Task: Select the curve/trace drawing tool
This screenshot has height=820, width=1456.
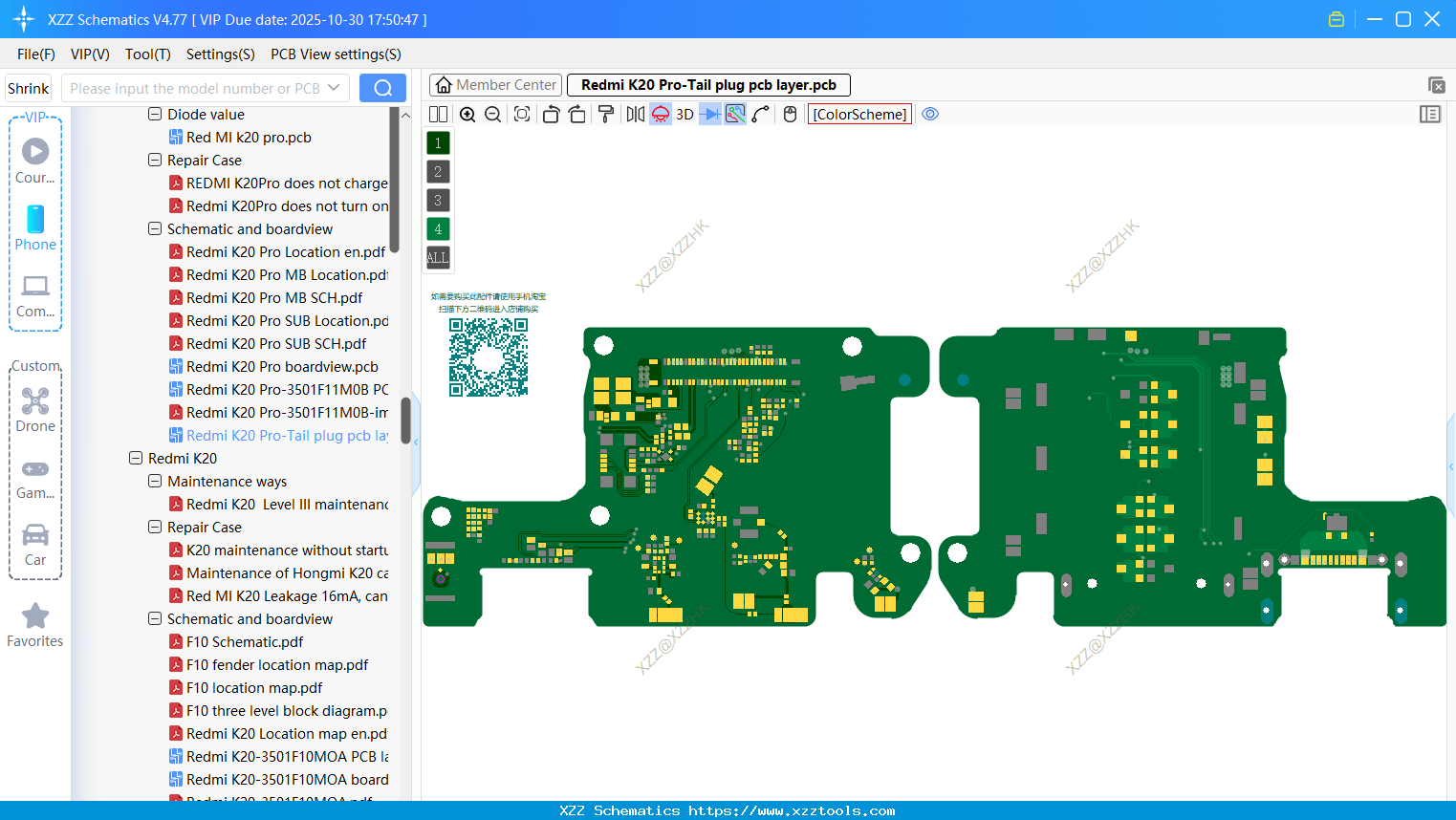Action: 762,114
